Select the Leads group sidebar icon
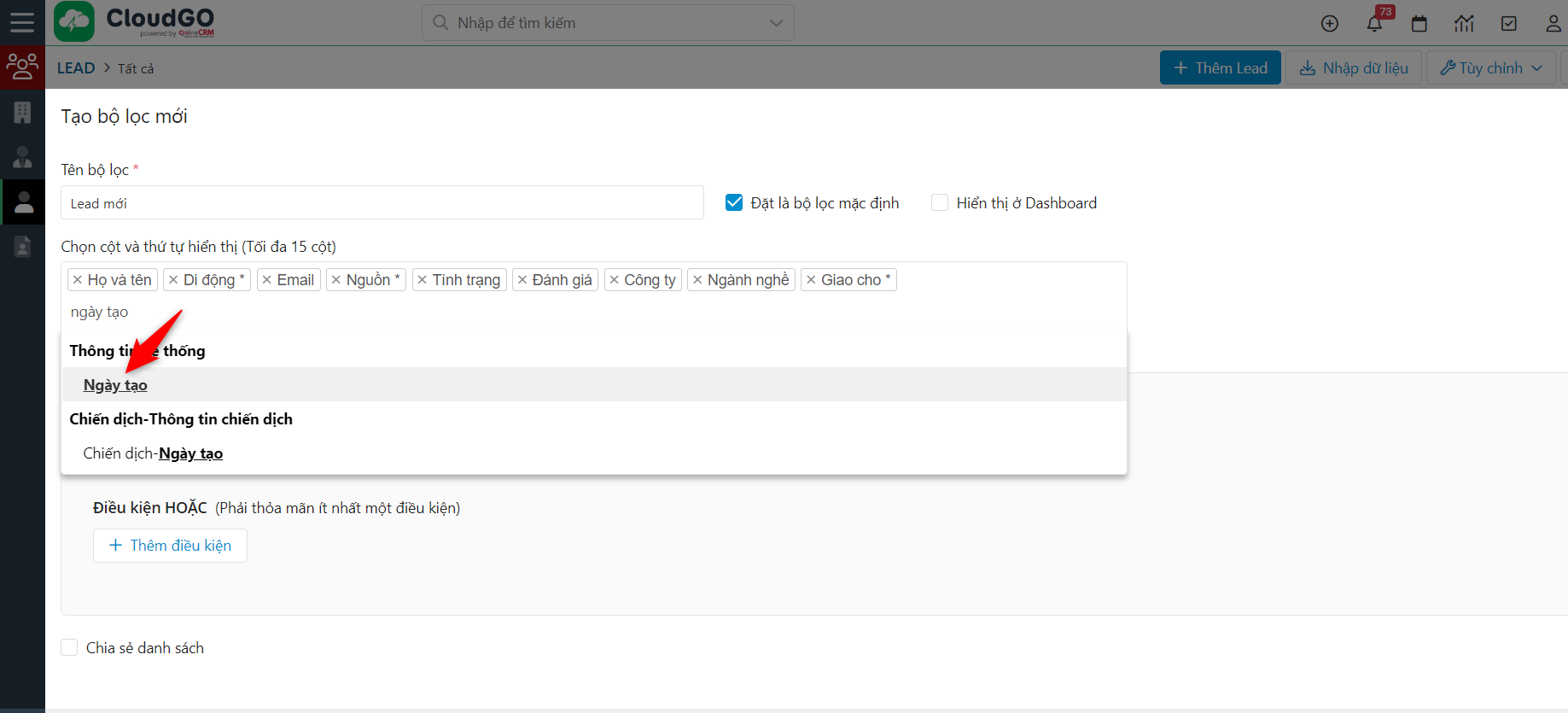The height and width of the screenshot is (713, 1568). click(22, 67)
